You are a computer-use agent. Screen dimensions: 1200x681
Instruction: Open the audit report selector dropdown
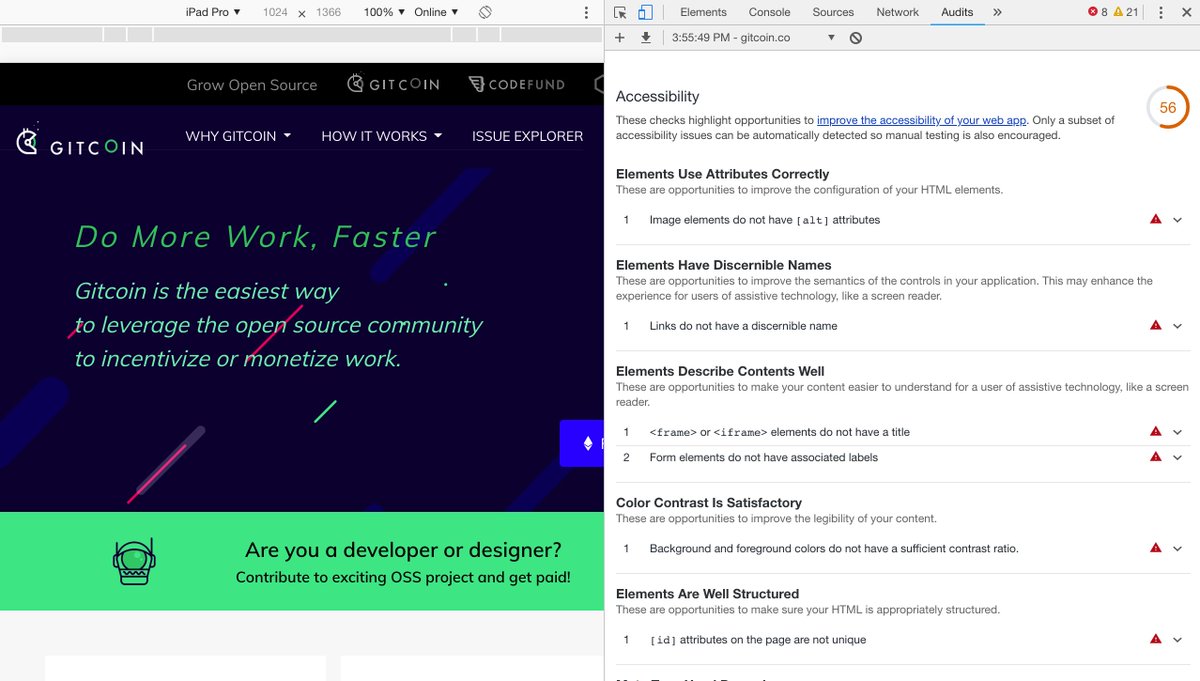pos(754,38)
